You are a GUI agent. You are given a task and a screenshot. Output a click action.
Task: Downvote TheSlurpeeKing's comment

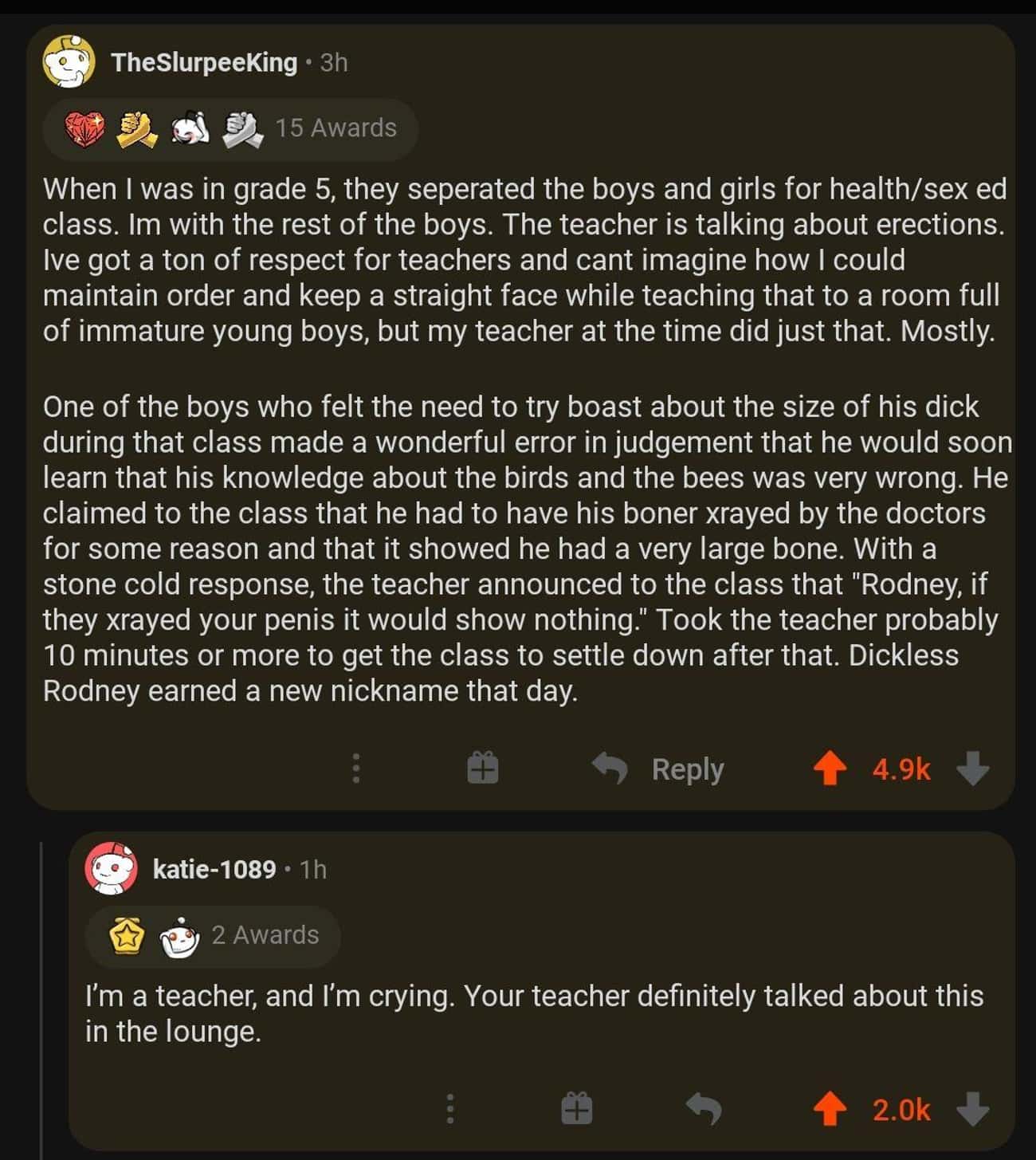tap(972, 769)
